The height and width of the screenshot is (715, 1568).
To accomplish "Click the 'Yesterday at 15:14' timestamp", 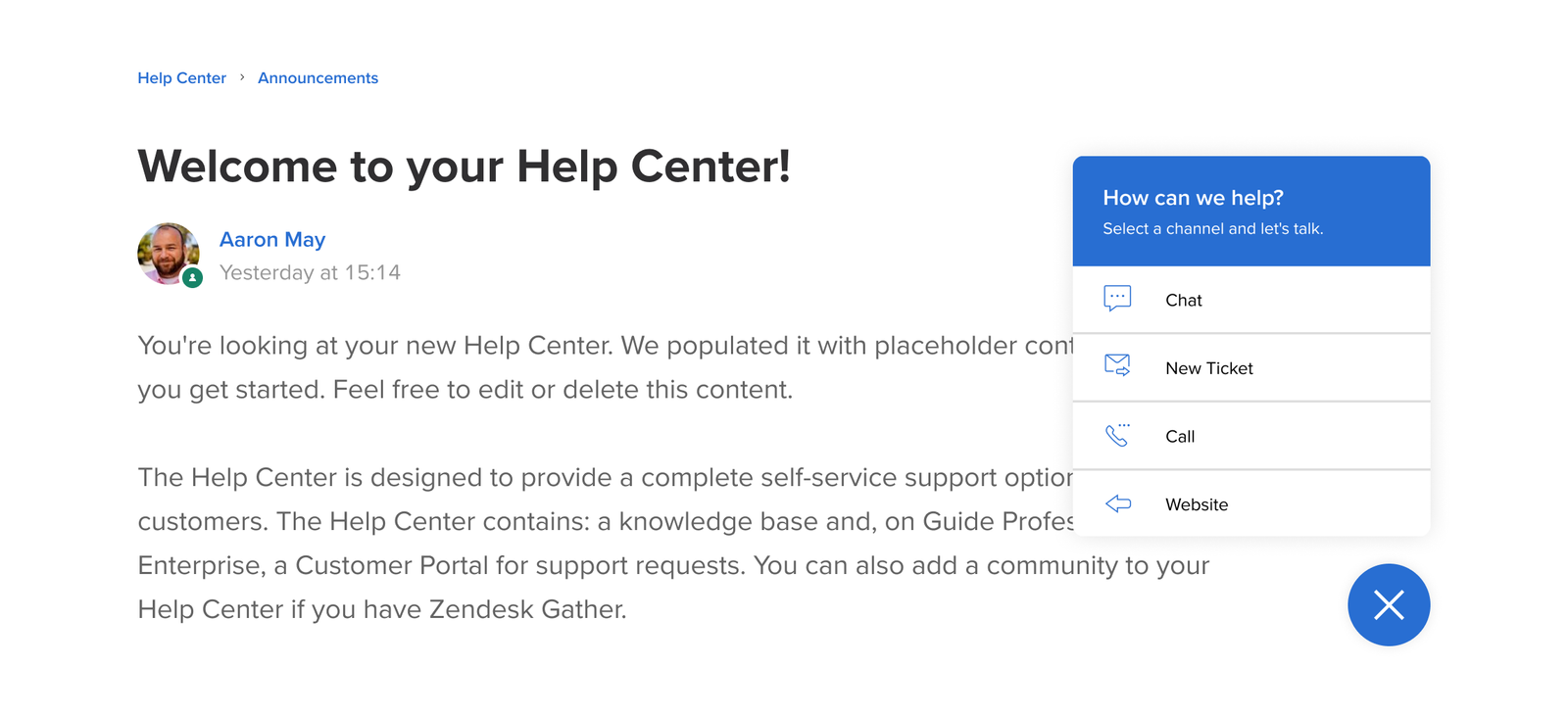I will pos(310,272).
